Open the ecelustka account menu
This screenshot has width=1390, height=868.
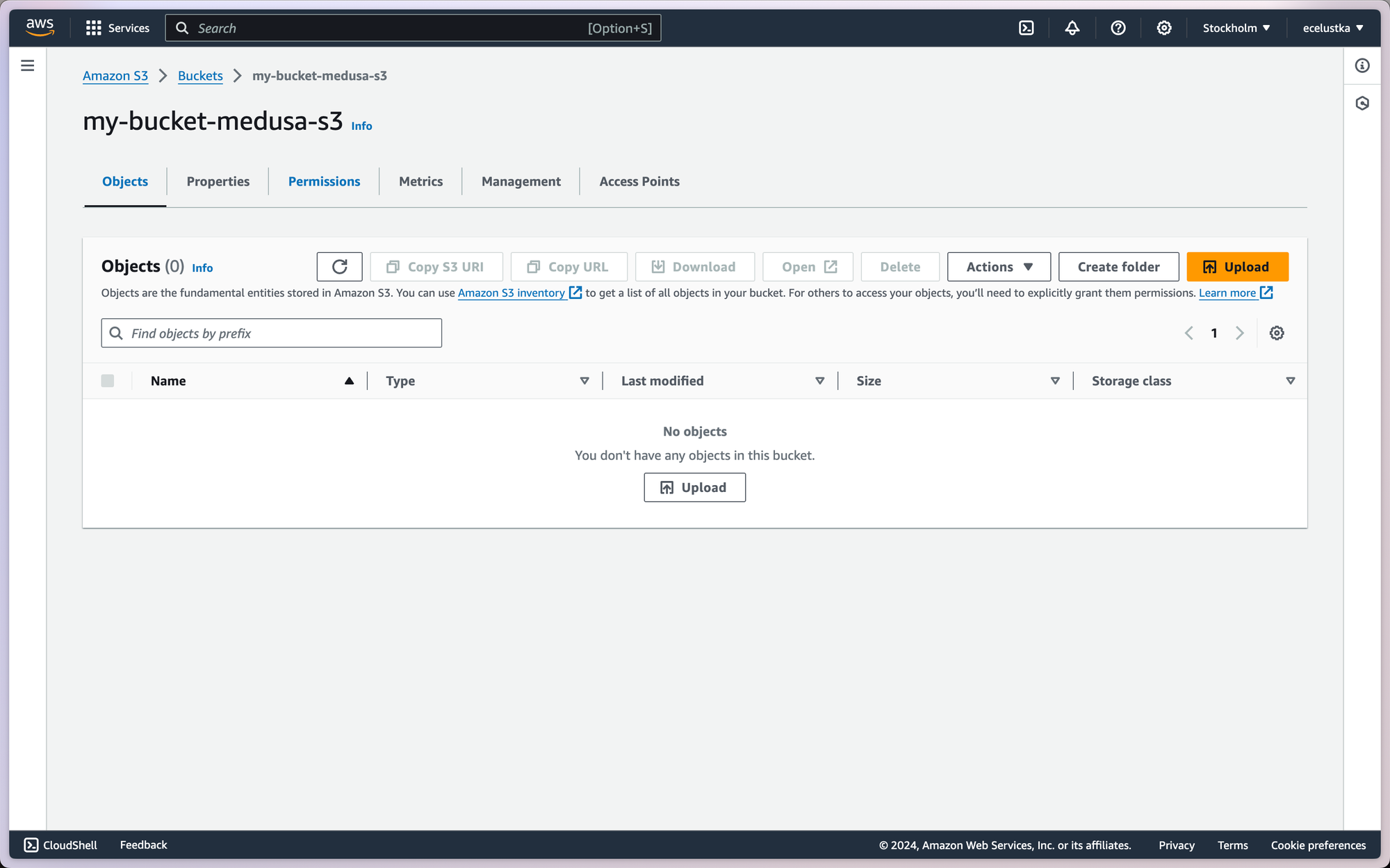[x=1333, y=28]
